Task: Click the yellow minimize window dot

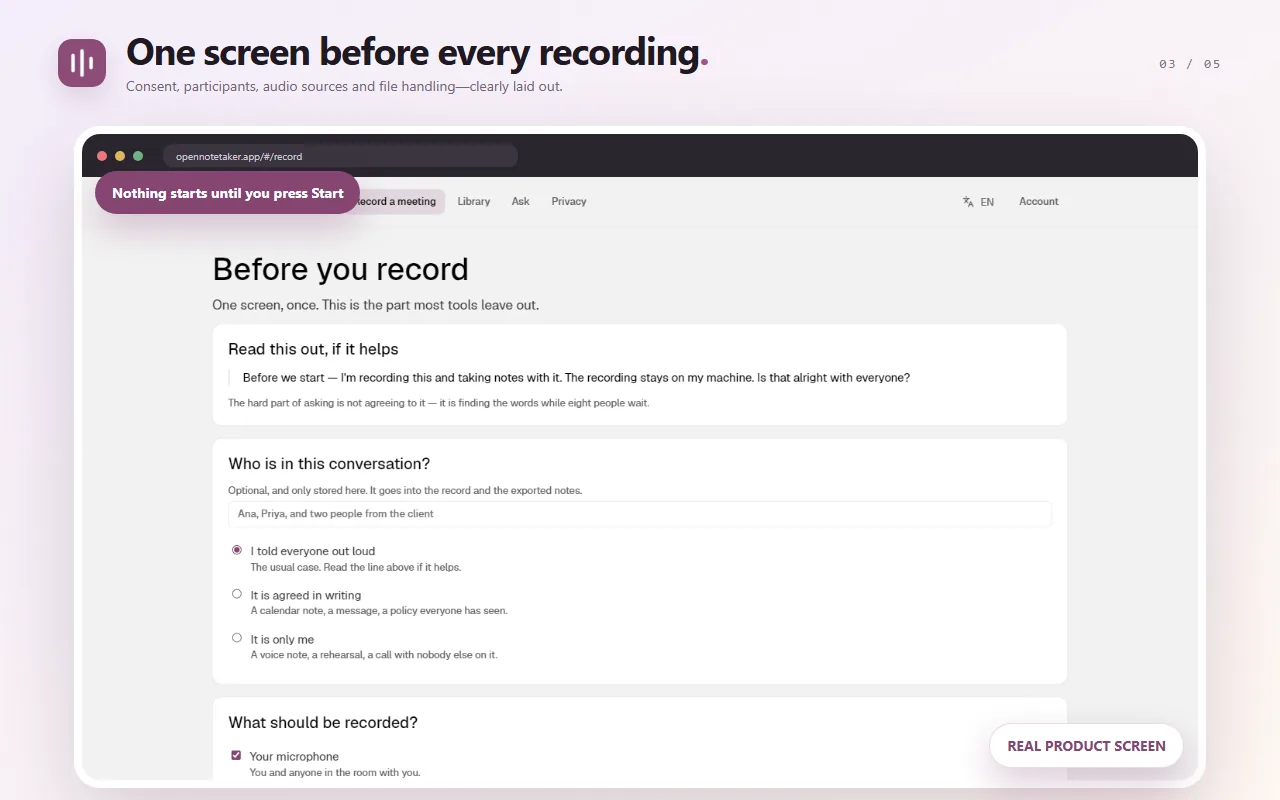Action: [120, 156]
